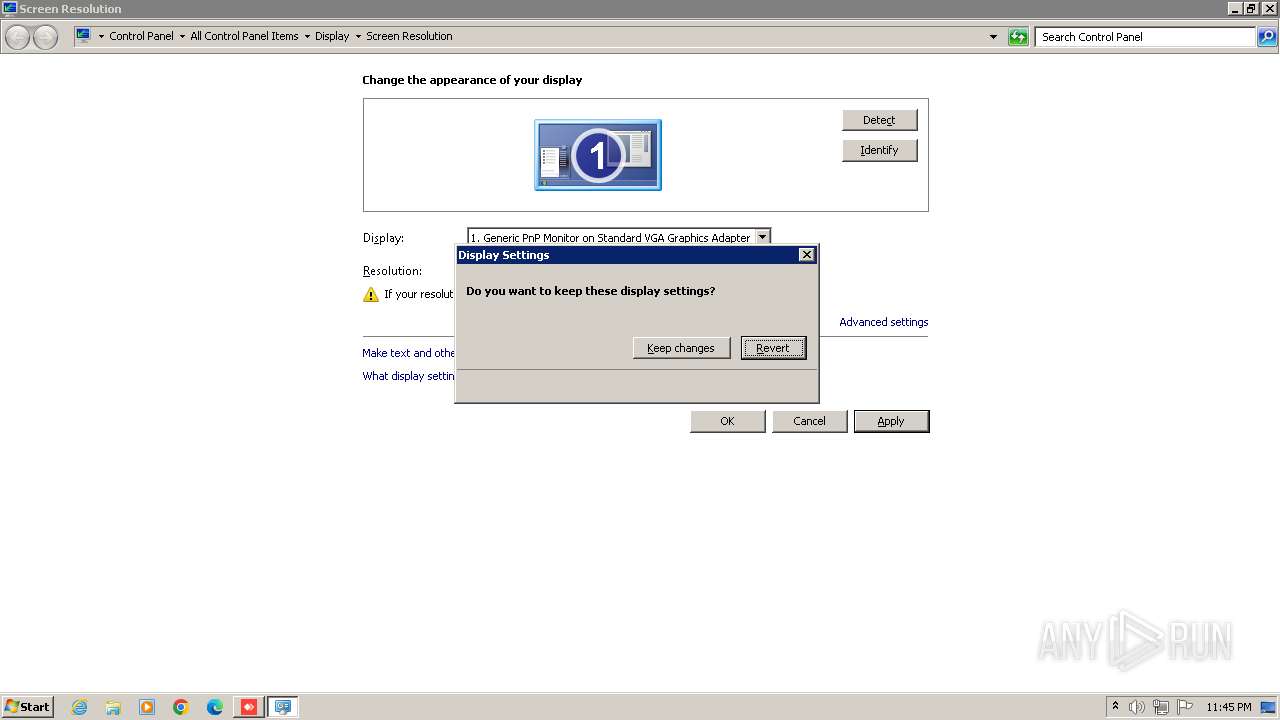Show hidden tray icons

1115,706
